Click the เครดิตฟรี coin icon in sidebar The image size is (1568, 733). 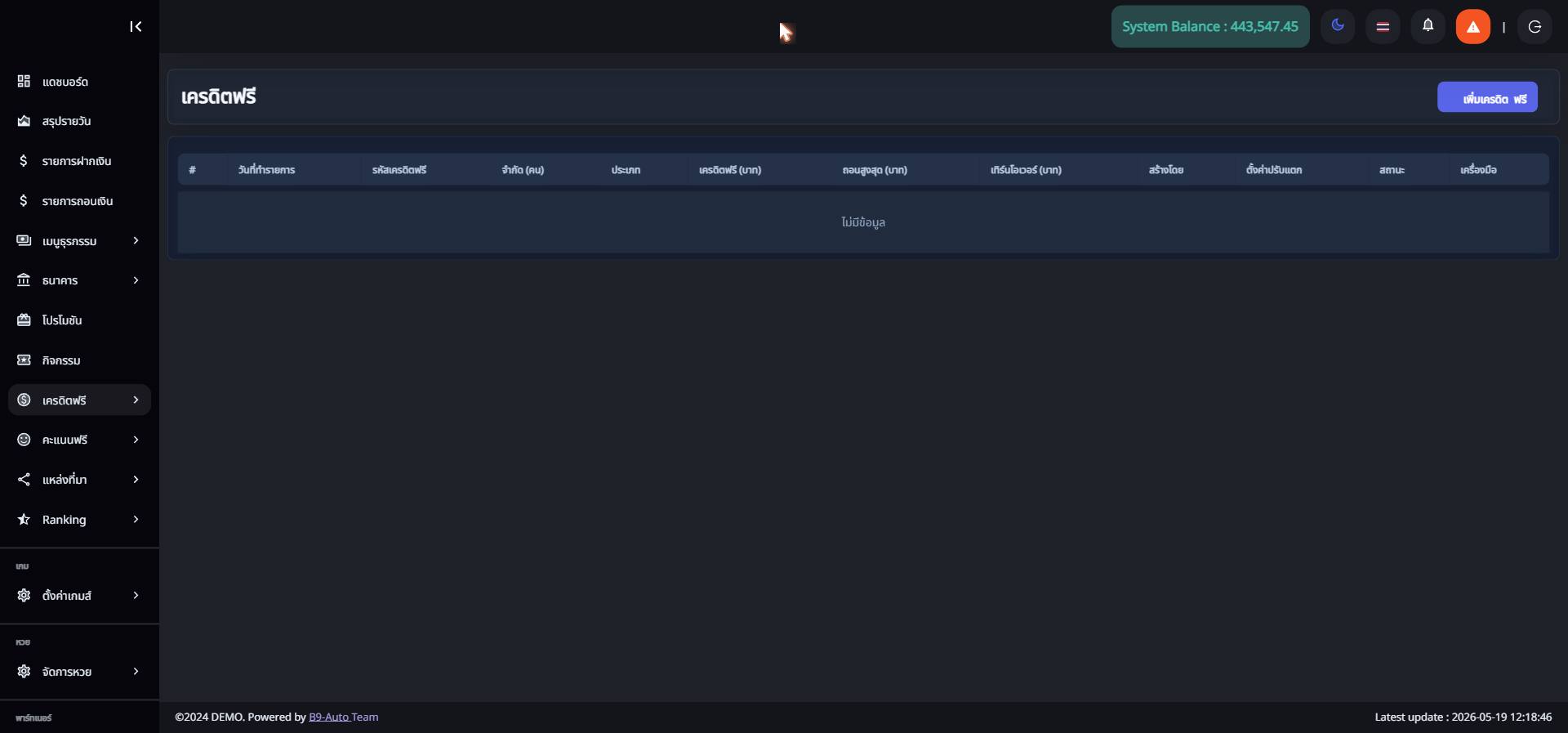pos(24,400)
